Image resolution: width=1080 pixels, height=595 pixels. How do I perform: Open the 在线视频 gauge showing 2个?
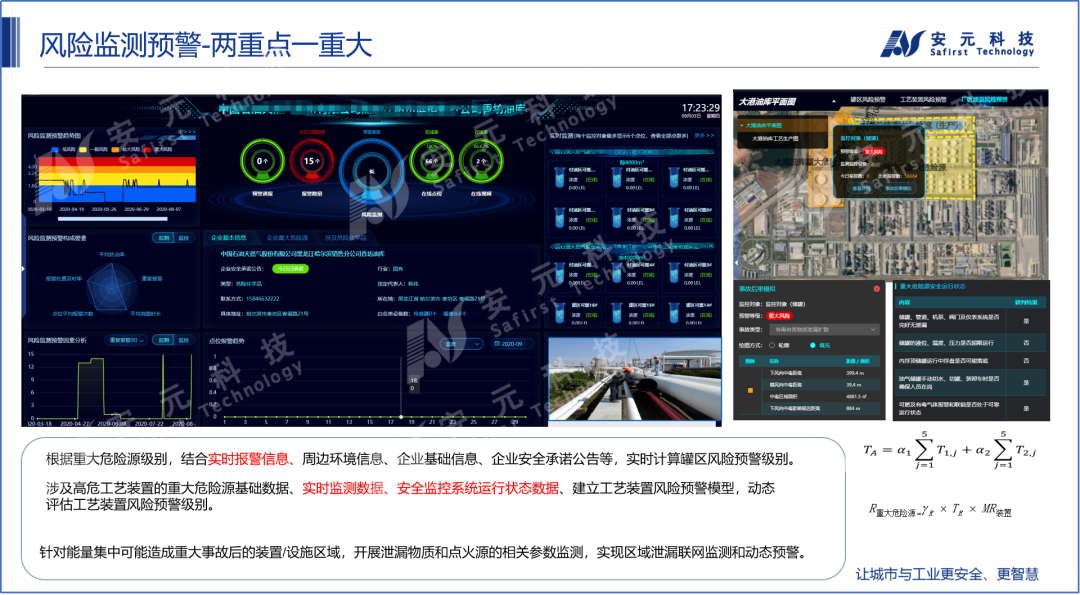point(481,162)
